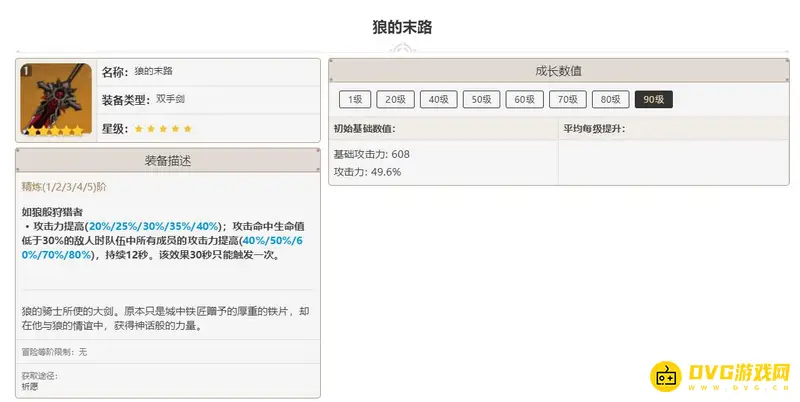This screenshot has height=402, width=800.
Task: Click the Wolf's Gravestone weapon thumbnail
Action: 56,98
